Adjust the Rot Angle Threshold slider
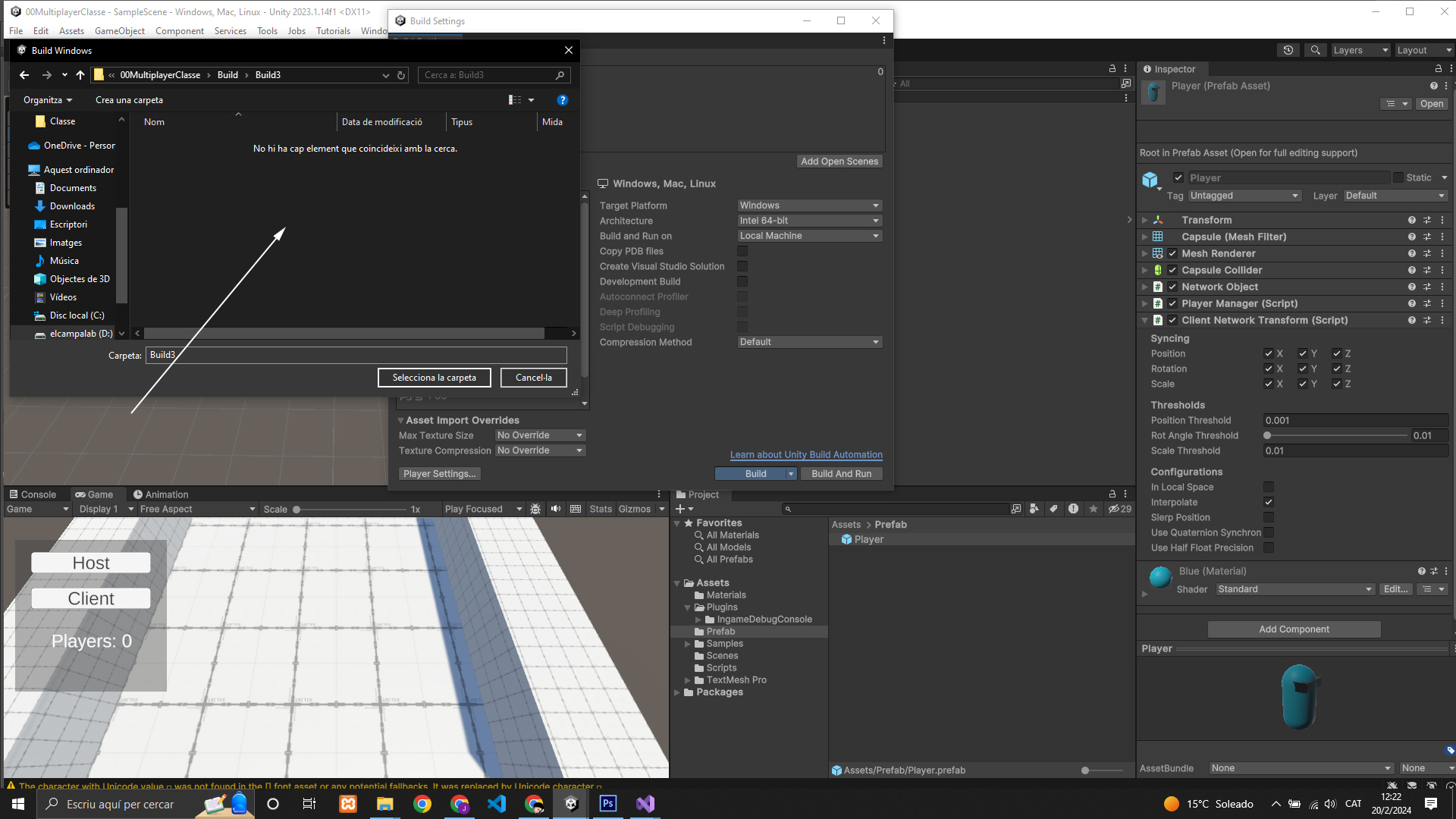Image resolution: width=1456 pixels, height=819 pixels. (x=1268, y=435)
